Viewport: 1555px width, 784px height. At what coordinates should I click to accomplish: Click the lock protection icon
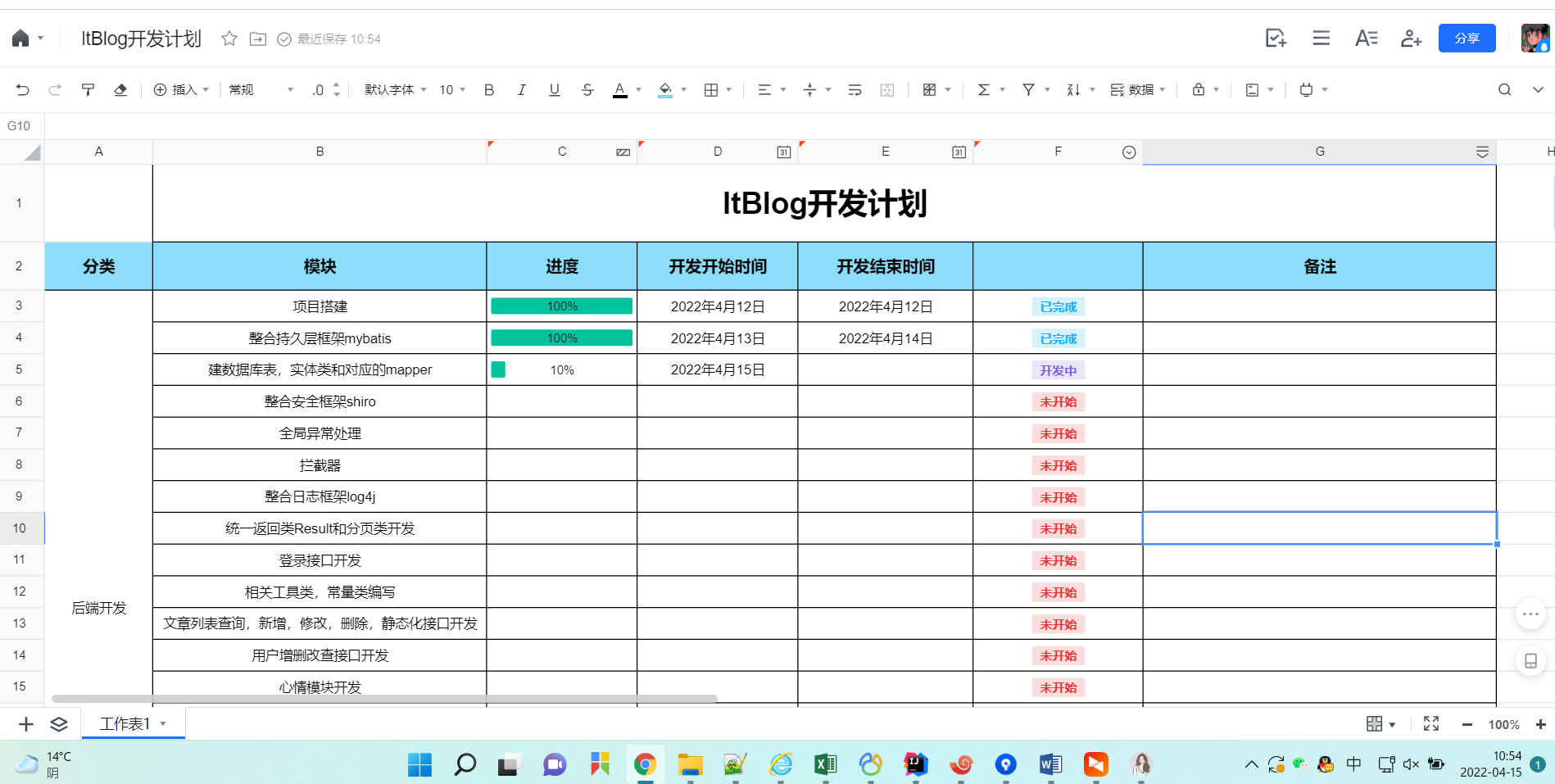click(x=1199, y=90)
